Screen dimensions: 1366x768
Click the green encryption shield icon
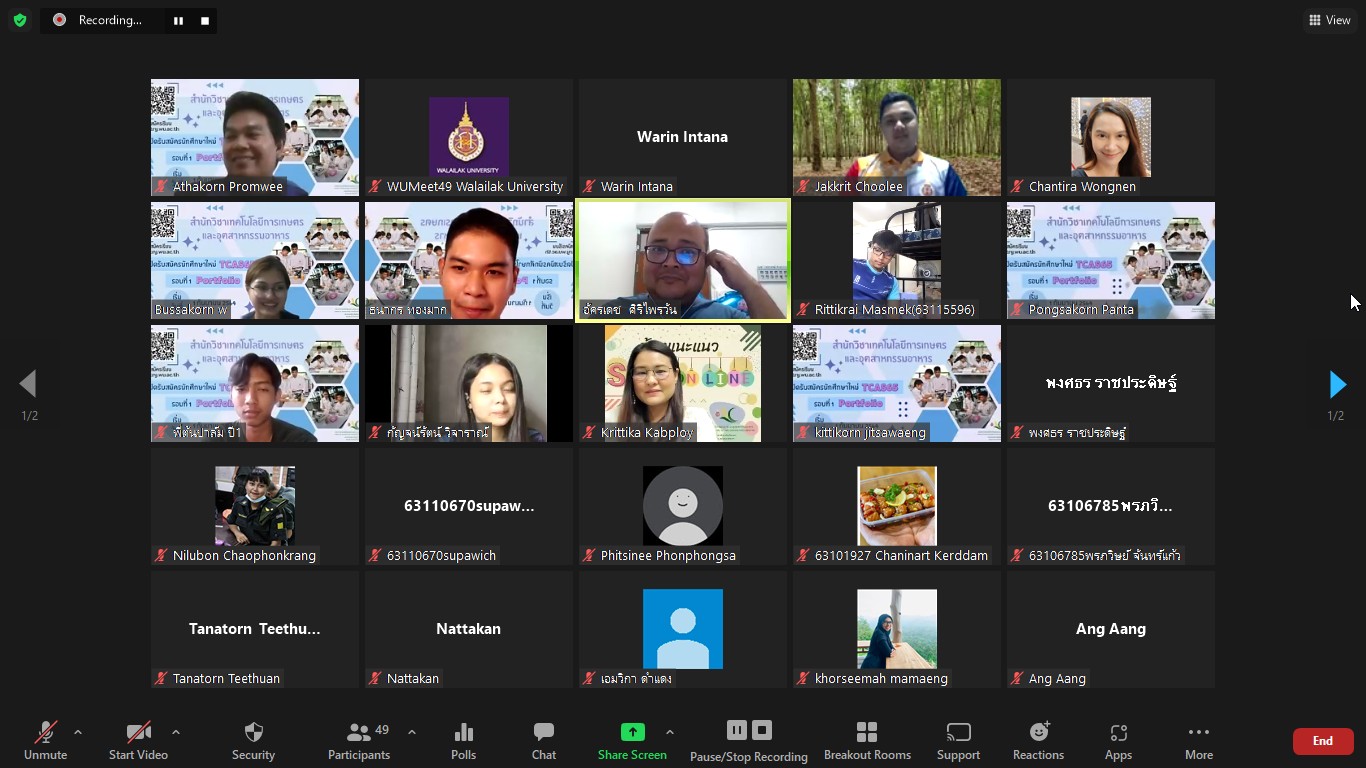[x=20, y=20]
